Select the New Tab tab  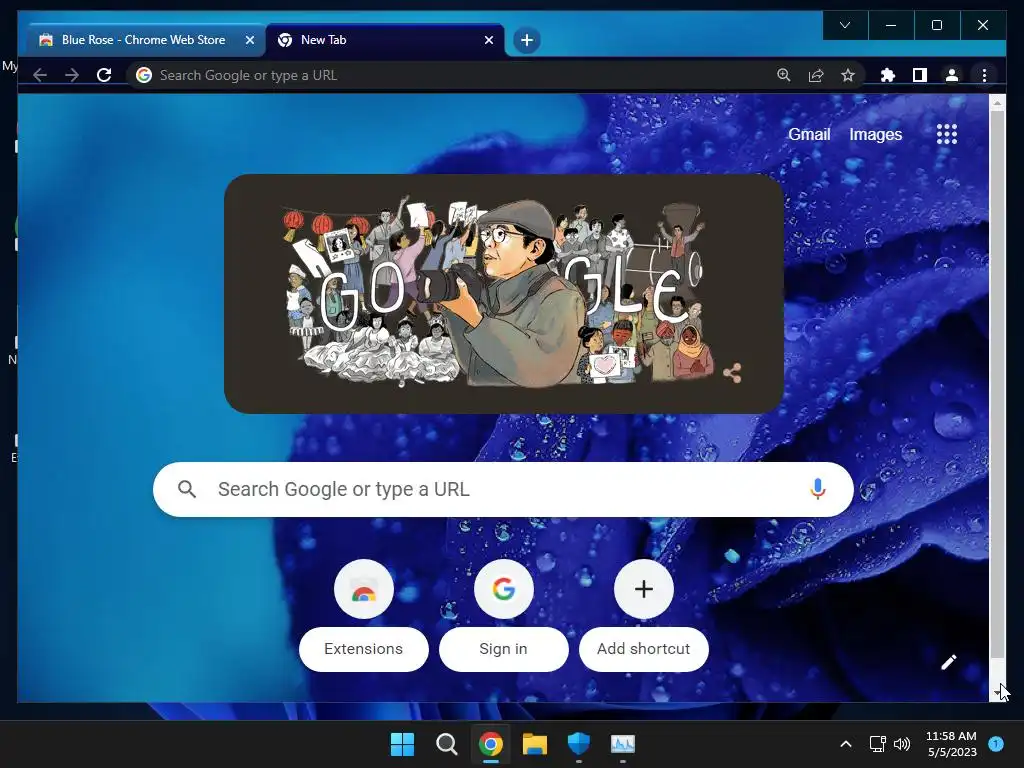coord(385,40)
